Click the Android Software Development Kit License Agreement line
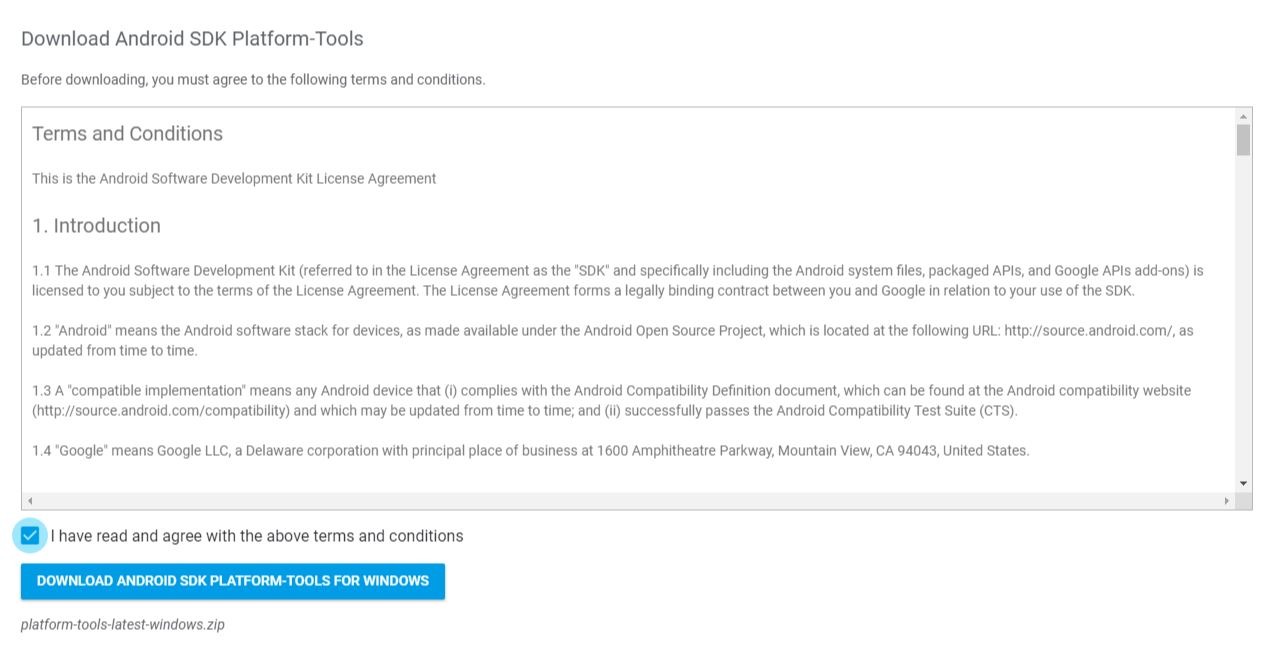 click(234, 178)
